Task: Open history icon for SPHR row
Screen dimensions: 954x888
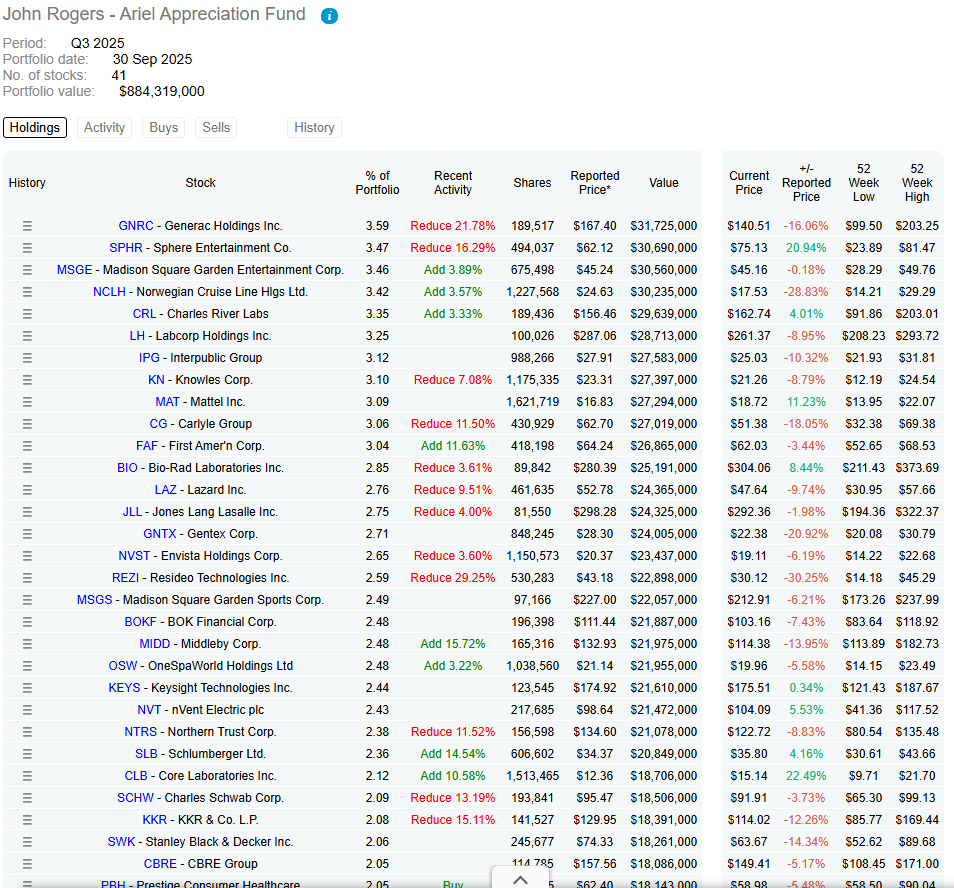Action: 27,248
